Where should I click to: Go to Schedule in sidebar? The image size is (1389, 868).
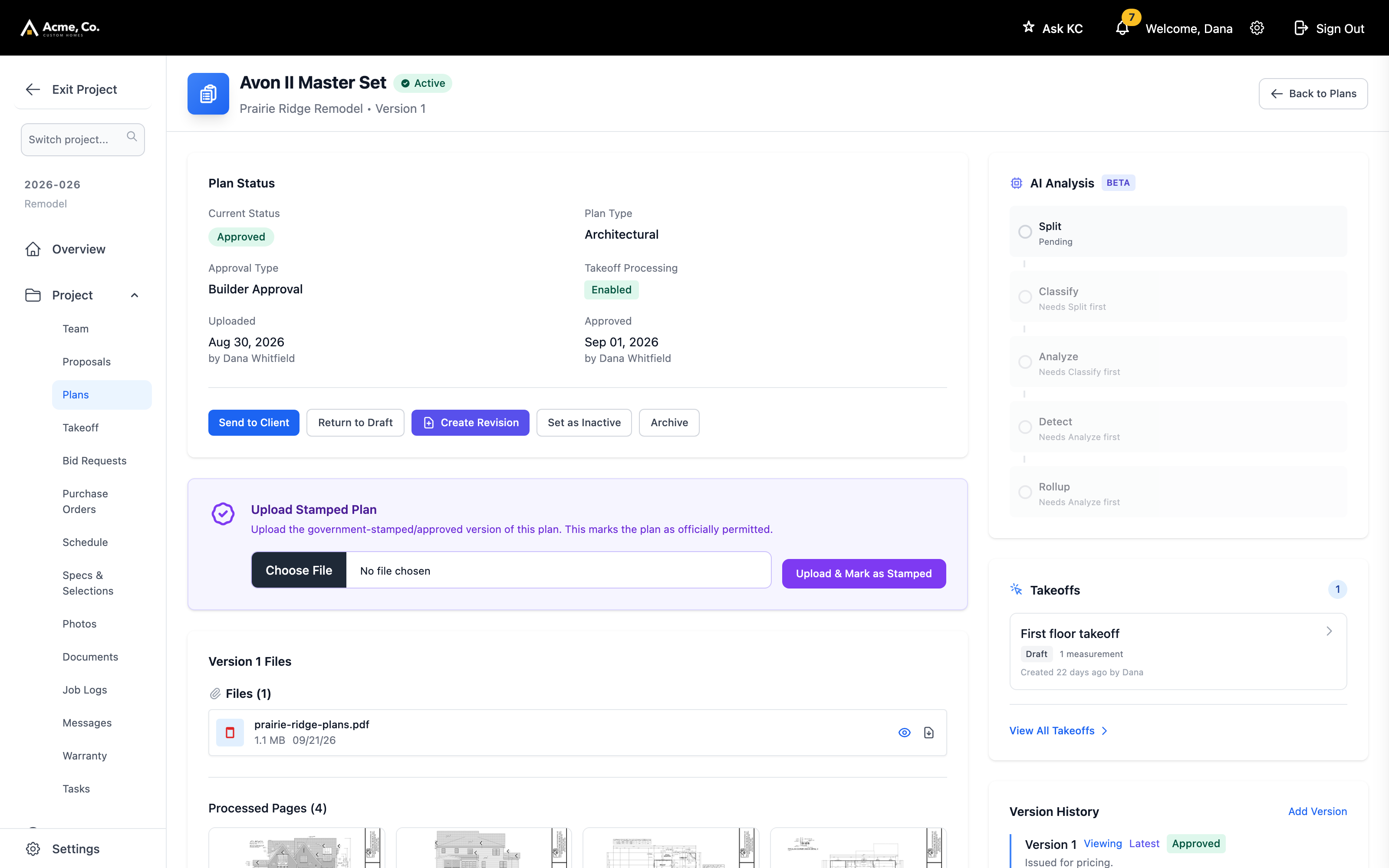pyautogui.click(x=85, y=542)
